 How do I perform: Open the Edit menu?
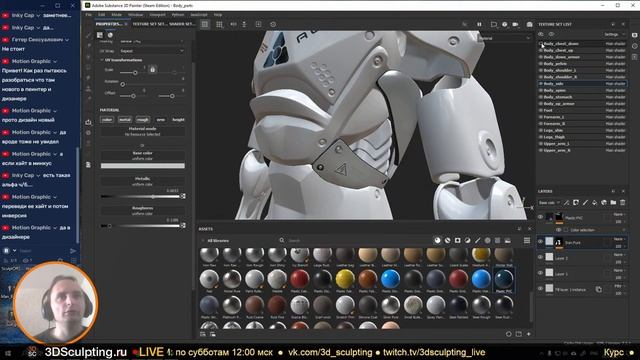(101, 15)
